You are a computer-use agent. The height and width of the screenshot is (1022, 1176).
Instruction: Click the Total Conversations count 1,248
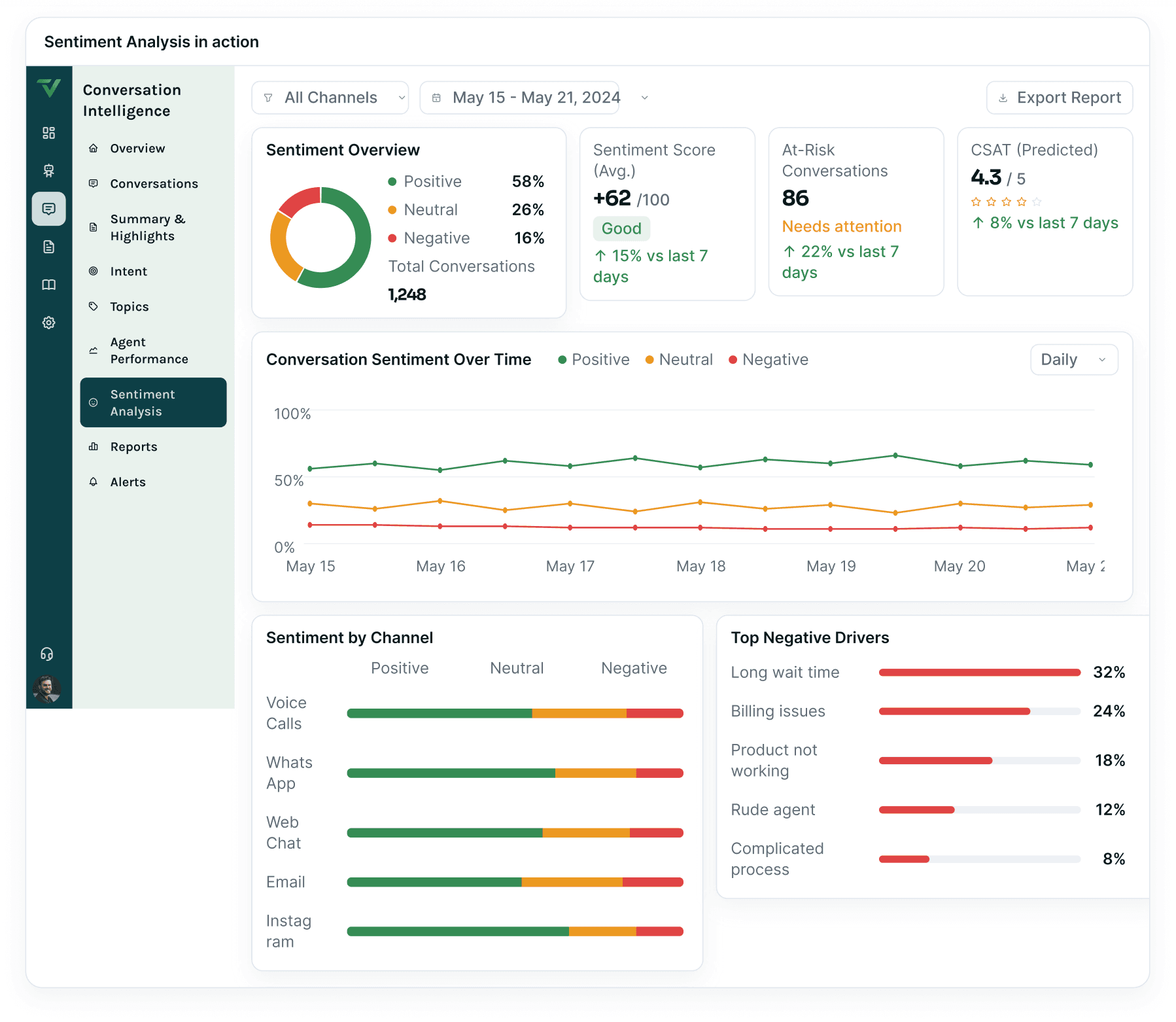coord(407,294)
